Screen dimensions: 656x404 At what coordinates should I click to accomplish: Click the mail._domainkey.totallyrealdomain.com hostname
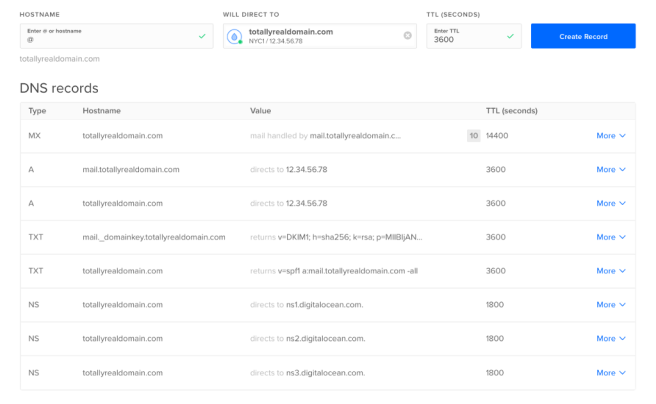coord(154,237)
